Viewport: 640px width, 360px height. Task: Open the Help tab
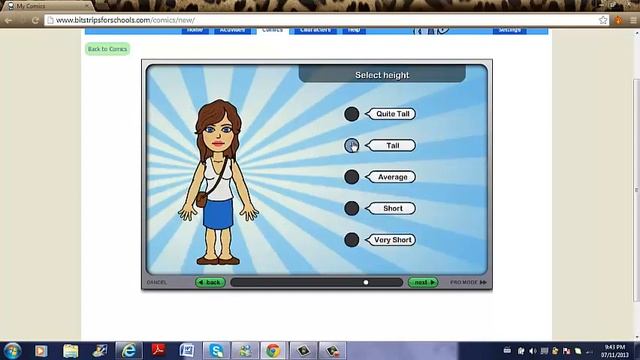pyautogui.click(x=354, y=30)
